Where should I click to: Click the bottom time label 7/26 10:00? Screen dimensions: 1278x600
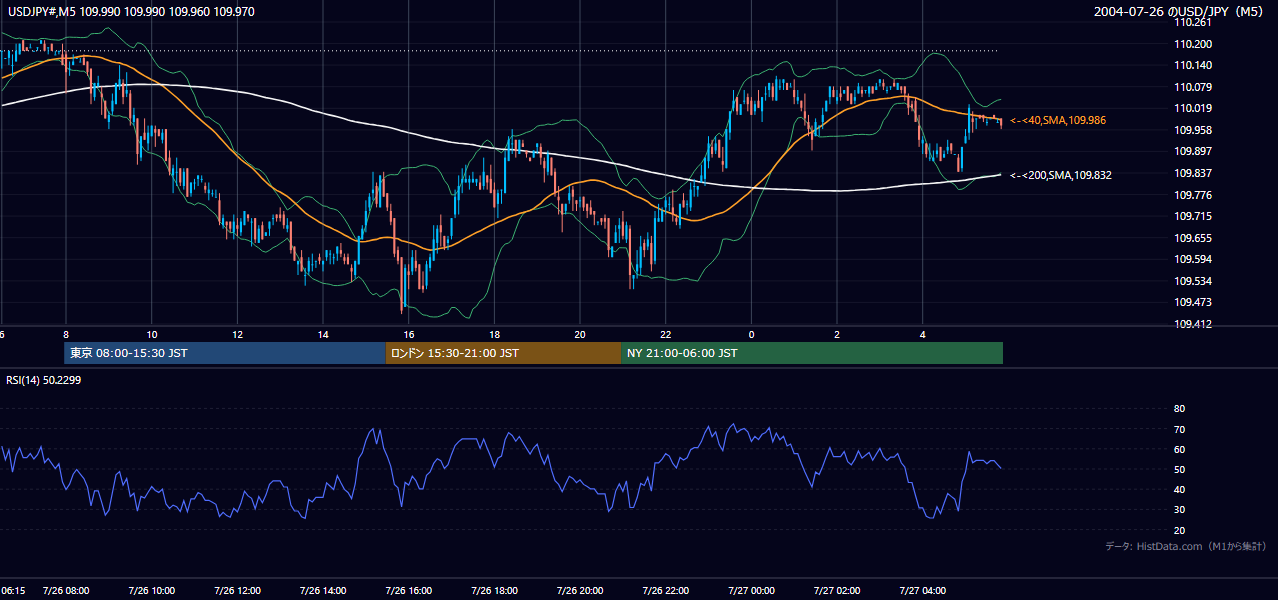tap(152, 591)
